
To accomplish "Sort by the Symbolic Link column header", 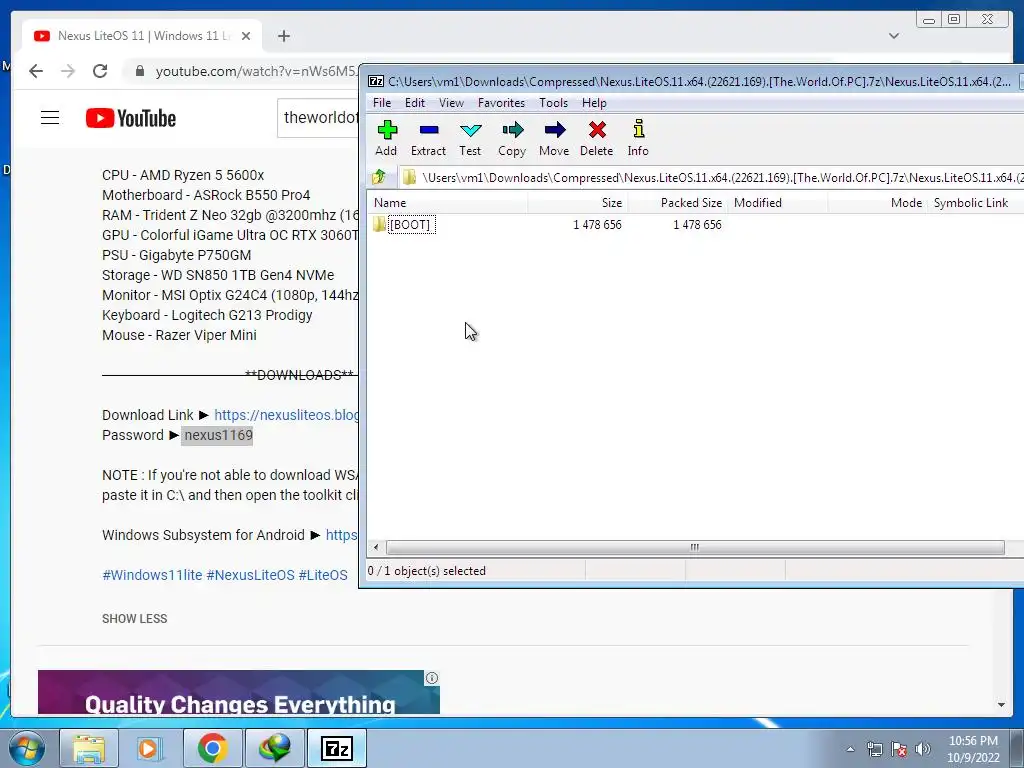I will (x=976, y=202).
